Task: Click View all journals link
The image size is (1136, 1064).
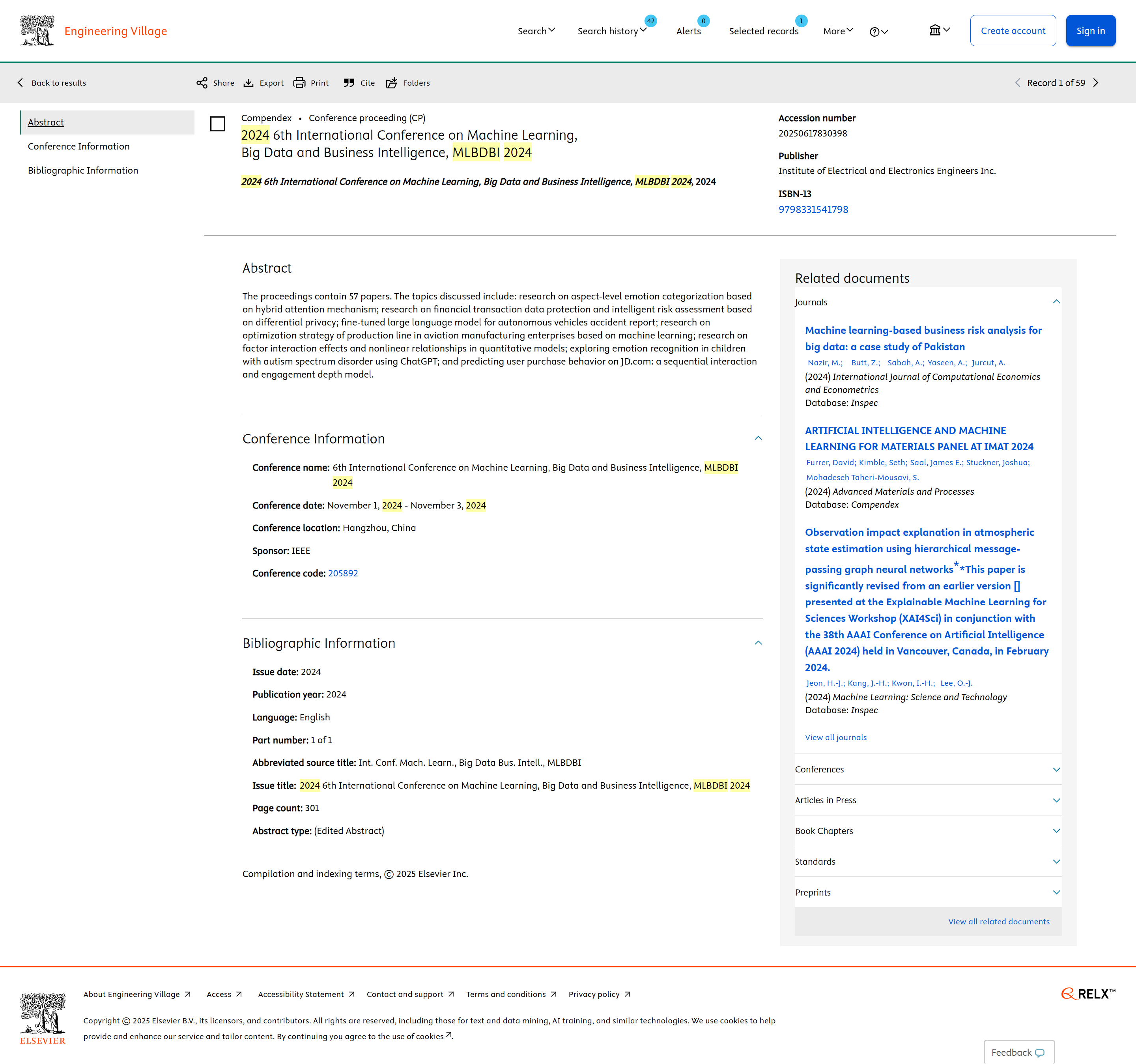Action: click(x=835, y=737)
